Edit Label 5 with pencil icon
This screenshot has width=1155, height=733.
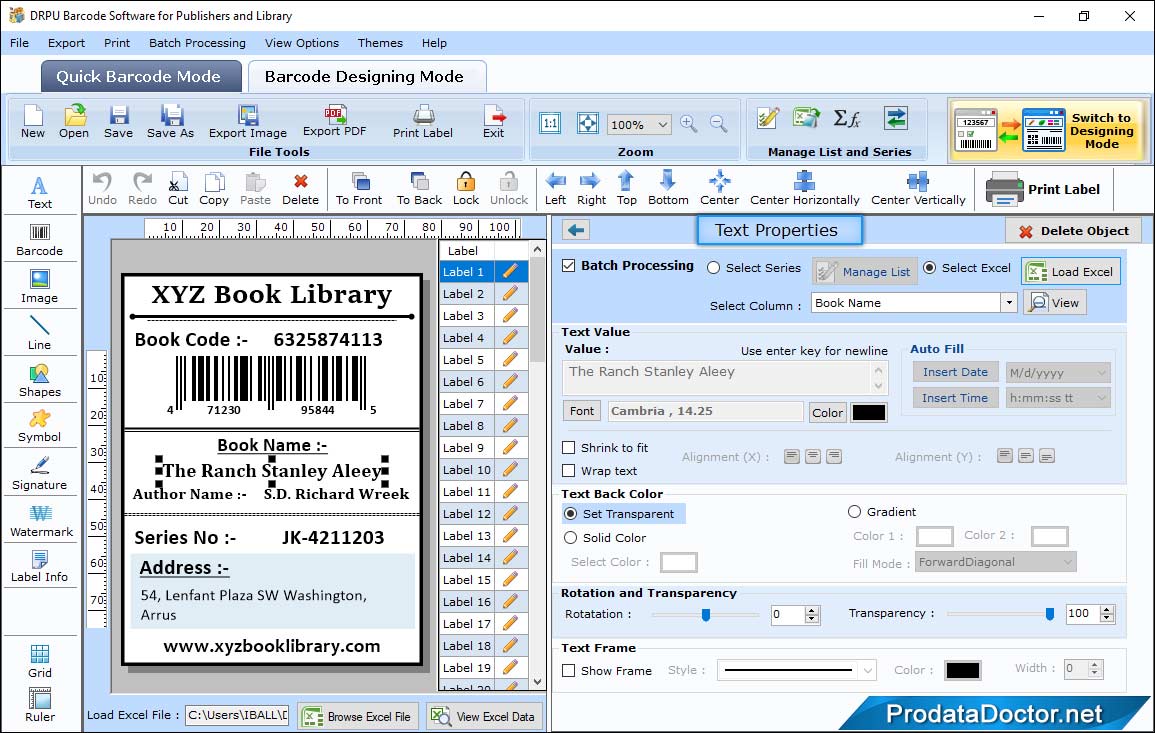pyautogui.click(x=510, y=360)
